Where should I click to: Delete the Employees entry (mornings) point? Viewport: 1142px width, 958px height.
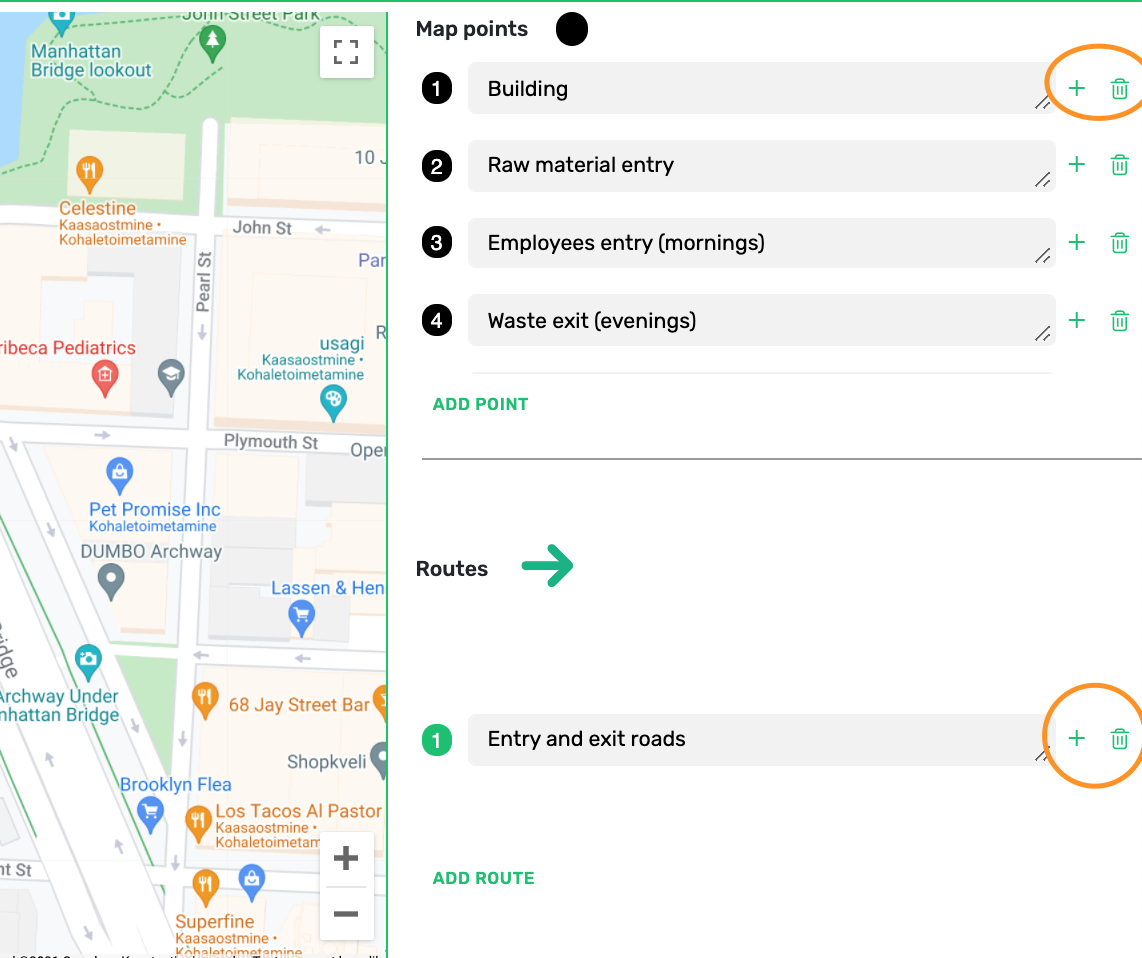pyautogui.click(x=1119, y=243)
